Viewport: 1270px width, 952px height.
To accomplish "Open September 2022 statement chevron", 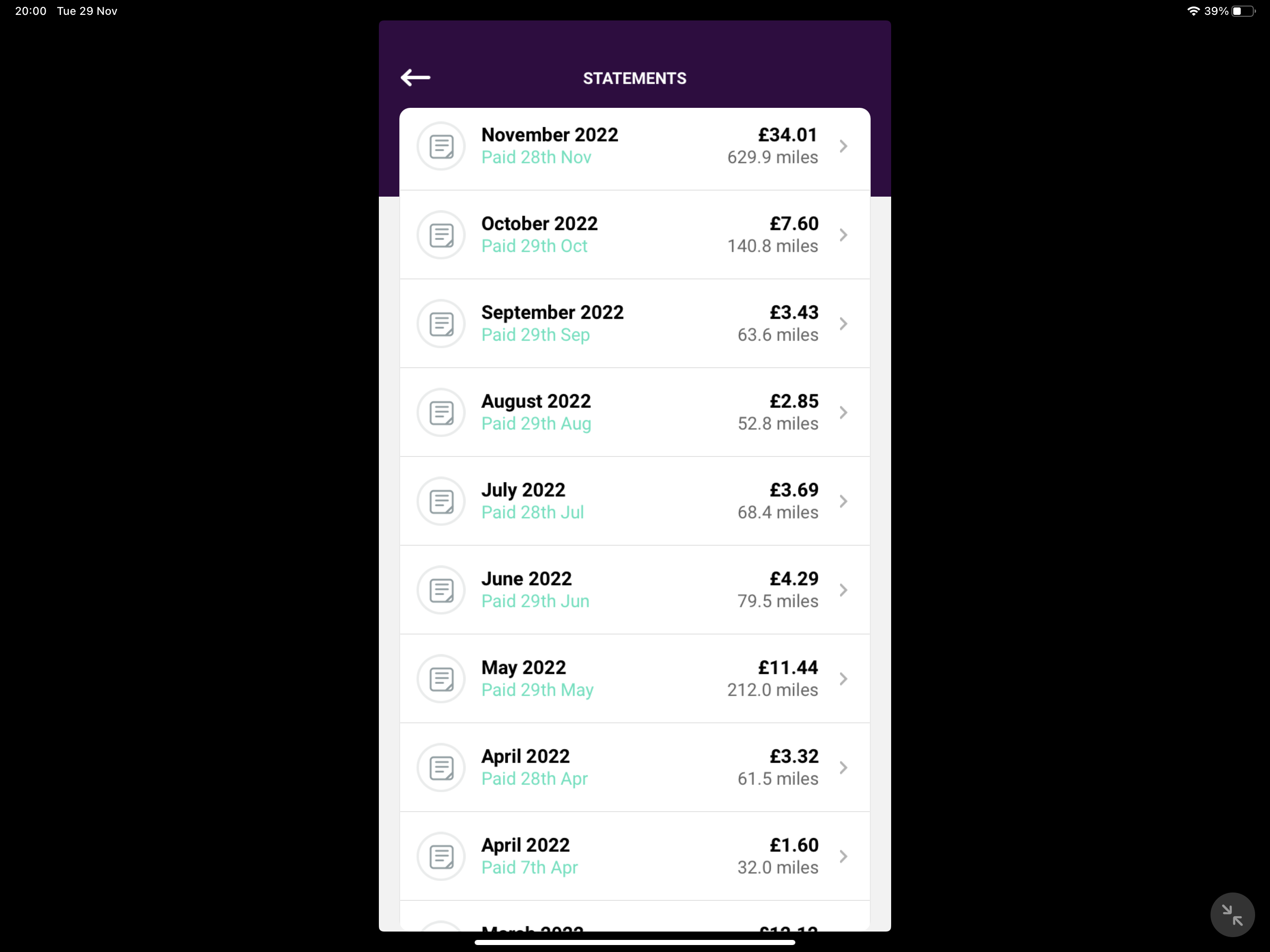I will [x=843, y=324].
